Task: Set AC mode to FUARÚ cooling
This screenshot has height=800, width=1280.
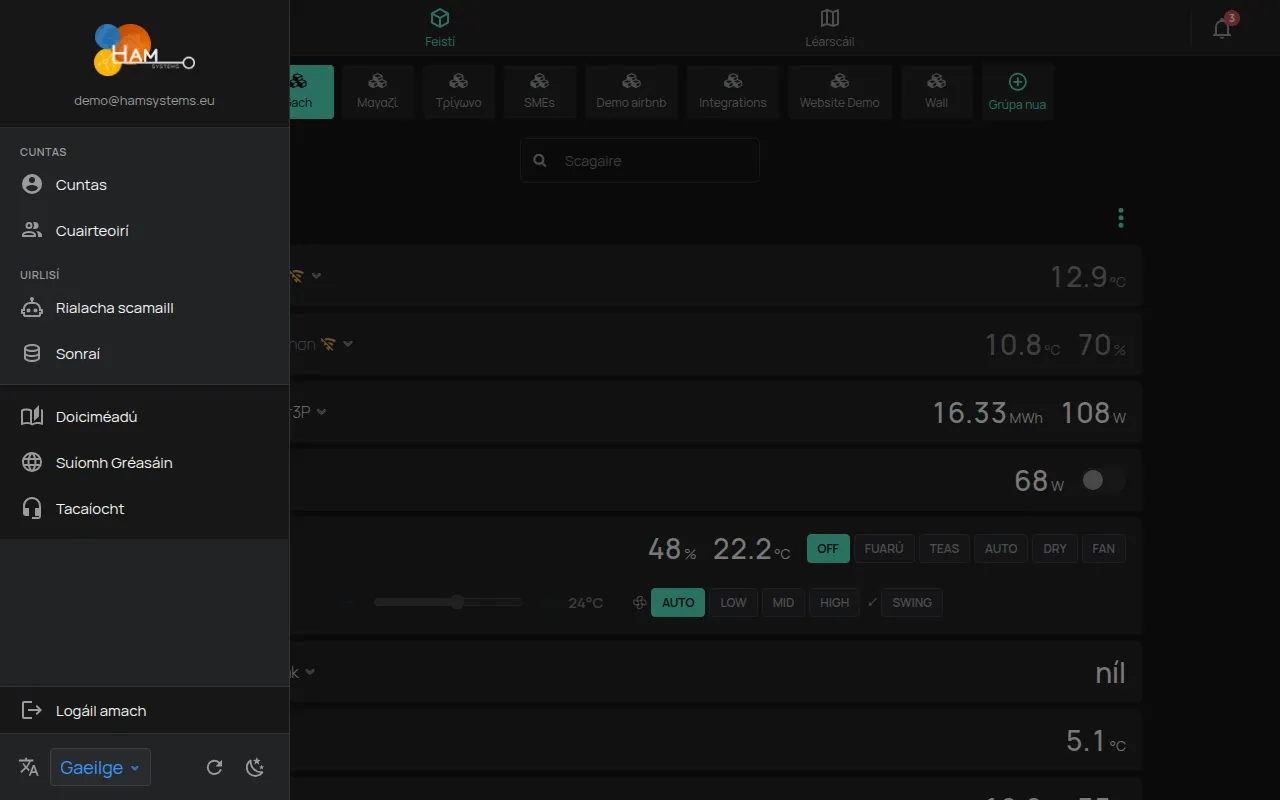Action: click(884, 548)
